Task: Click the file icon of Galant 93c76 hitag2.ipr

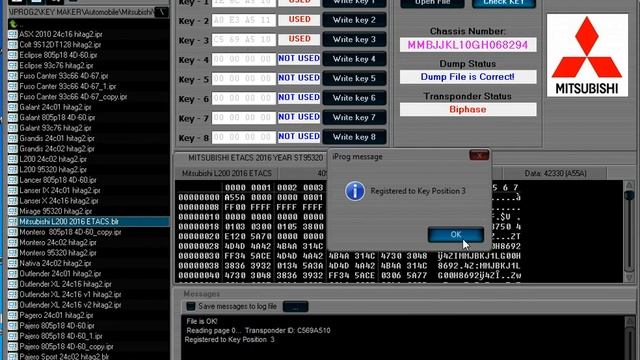Action: (x=13, y=128)
